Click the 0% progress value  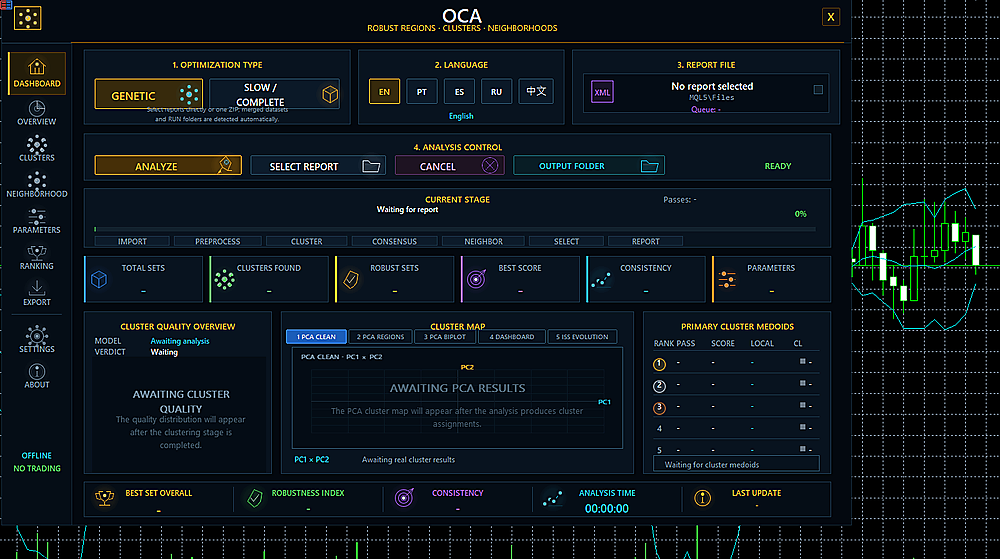800,214
